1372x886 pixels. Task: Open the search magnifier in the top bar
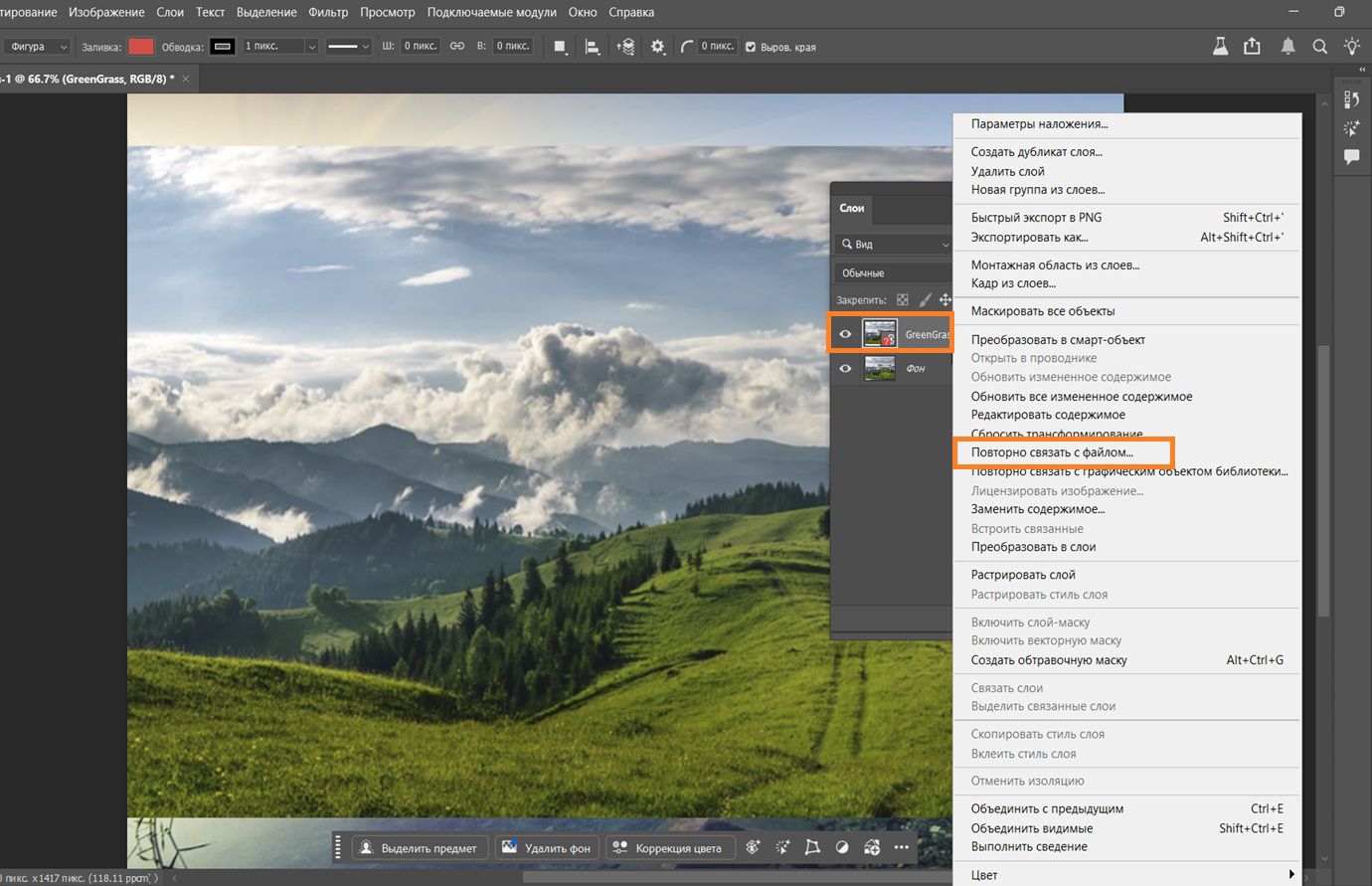point(1319,47)
